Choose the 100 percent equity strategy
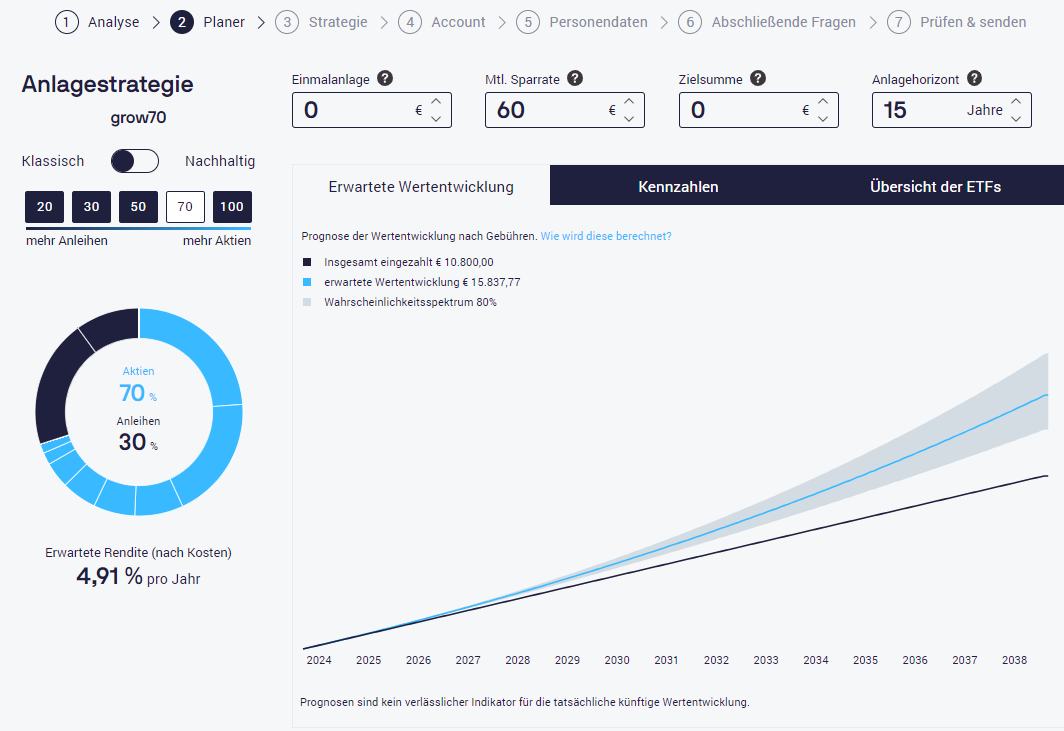 [232, 207]
